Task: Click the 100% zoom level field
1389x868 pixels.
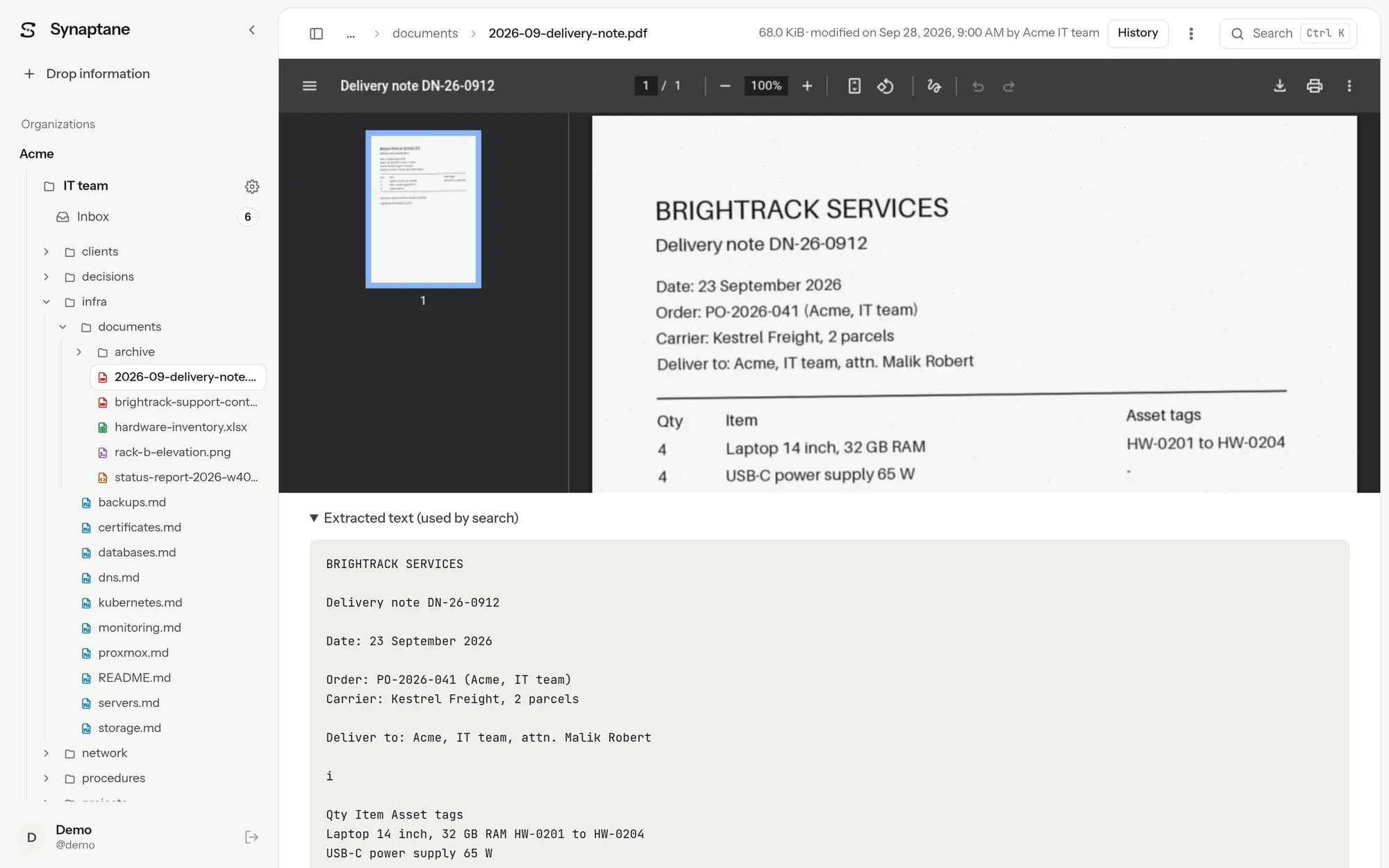Action: [x=765, y=85]
